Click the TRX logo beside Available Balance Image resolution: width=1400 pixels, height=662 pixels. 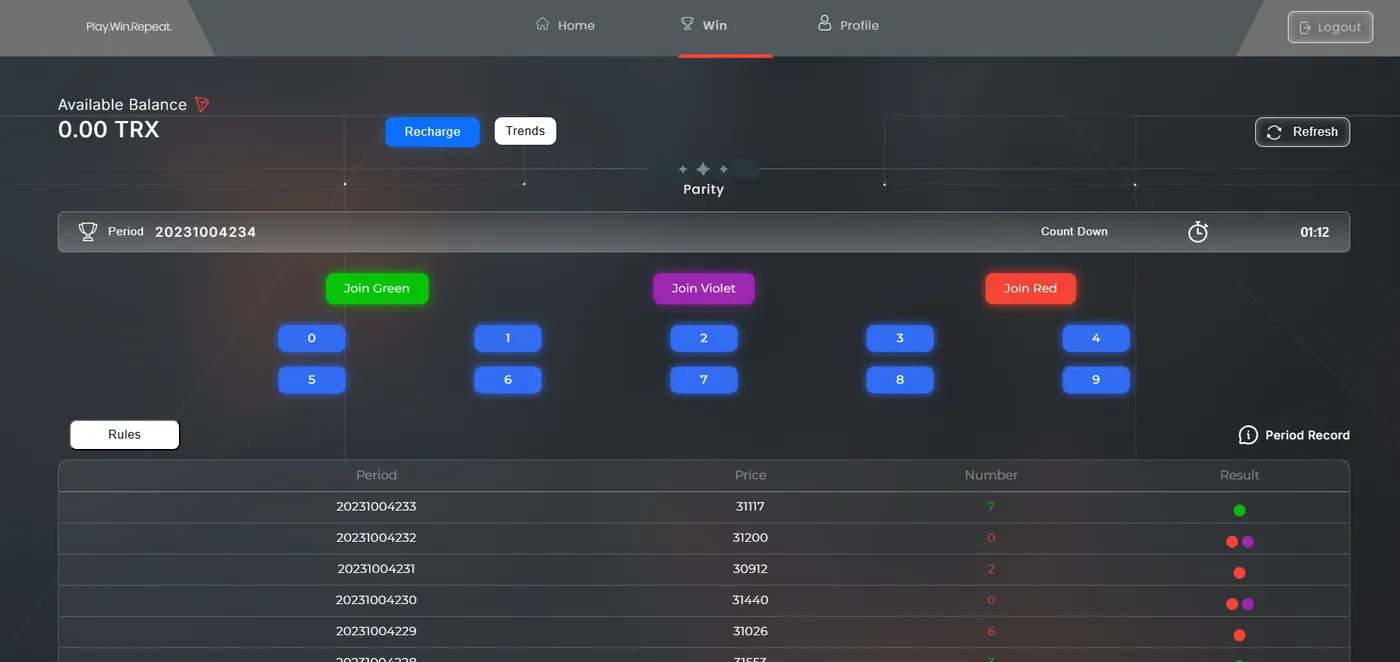click(x=202, y=104)
